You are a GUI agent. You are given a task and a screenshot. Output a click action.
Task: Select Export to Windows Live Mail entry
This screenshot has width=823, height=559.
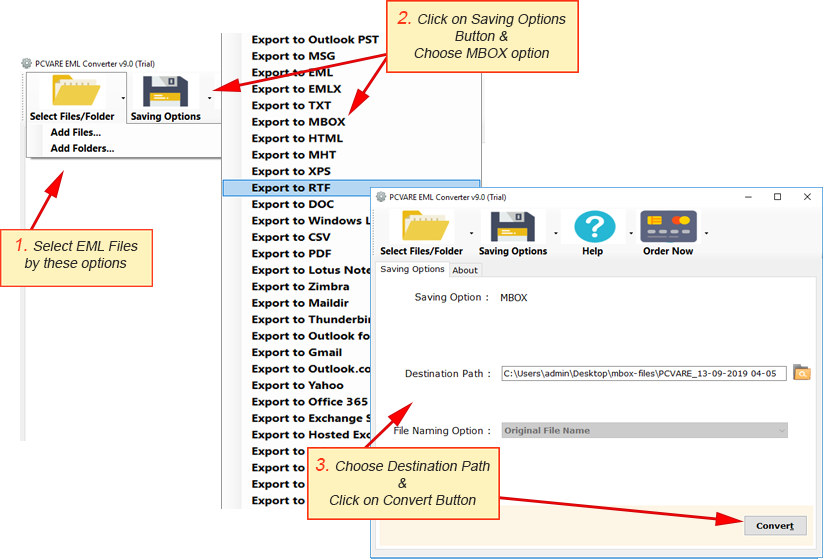311,220
